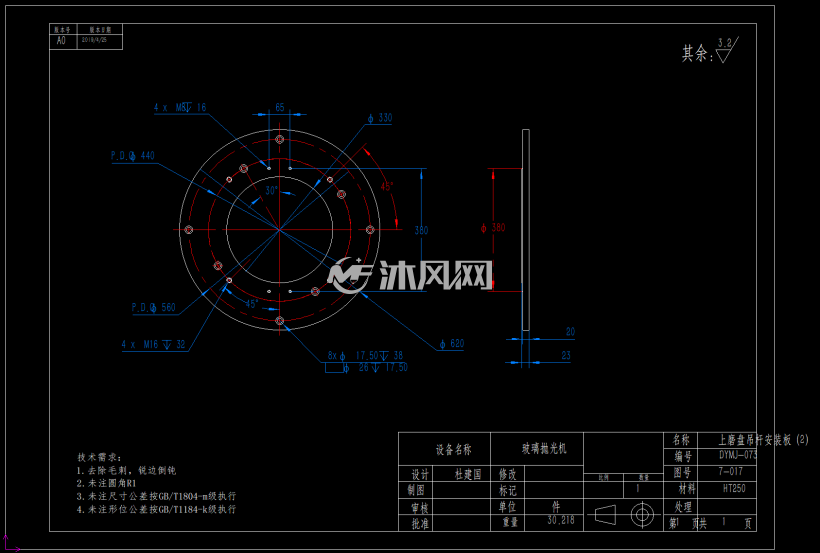The height and width of the screenshot is (553, 820).
Task: Select the '4 x M16 ↓ 32' annotation
Action: click(153, 344)
